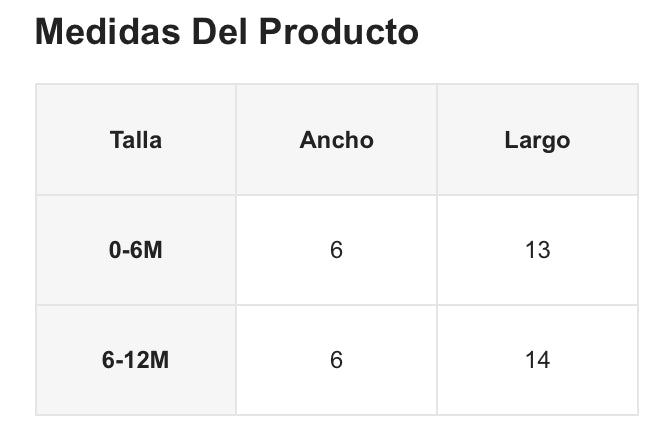
Task: Click the 0-6M size row label
Action: point(136,250)
